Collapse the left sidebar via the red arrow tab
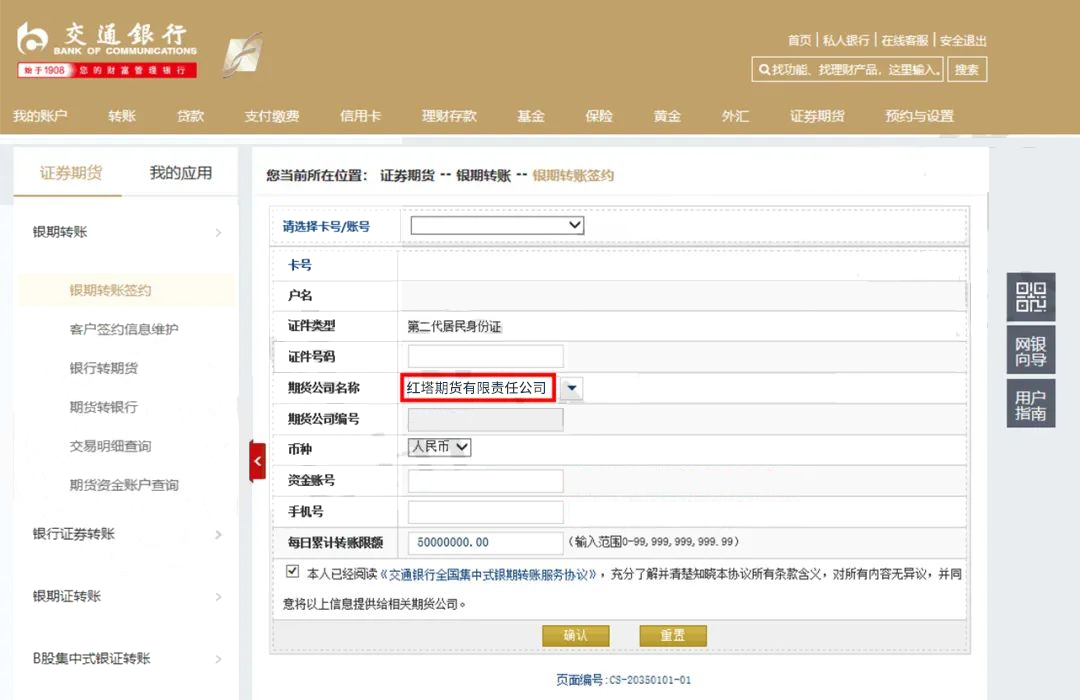The width and height of the screenshot is (1080, 700). [x=257, y=462]
